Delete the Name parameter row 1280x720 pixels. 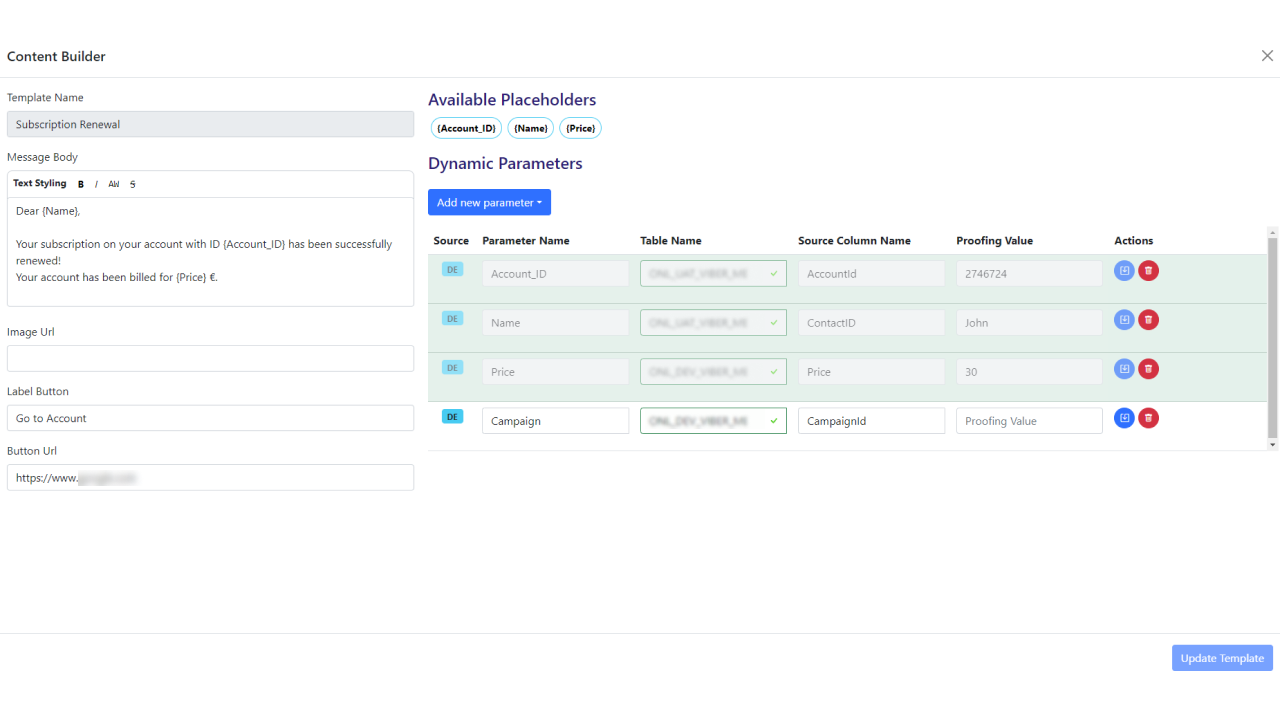[1148, 320]
